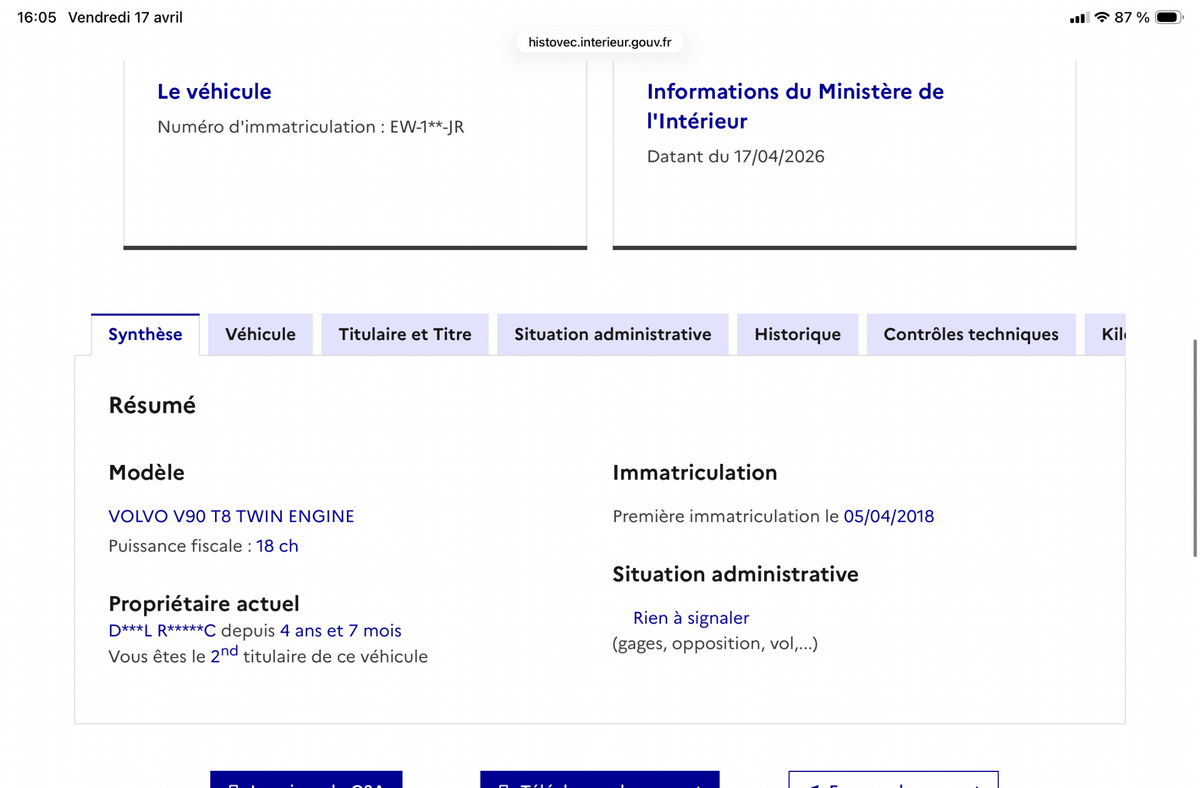Click the Propriétaire actuel heading
Image resolution: width=1200 pixels, height=788 pixels.
[204, 604]
